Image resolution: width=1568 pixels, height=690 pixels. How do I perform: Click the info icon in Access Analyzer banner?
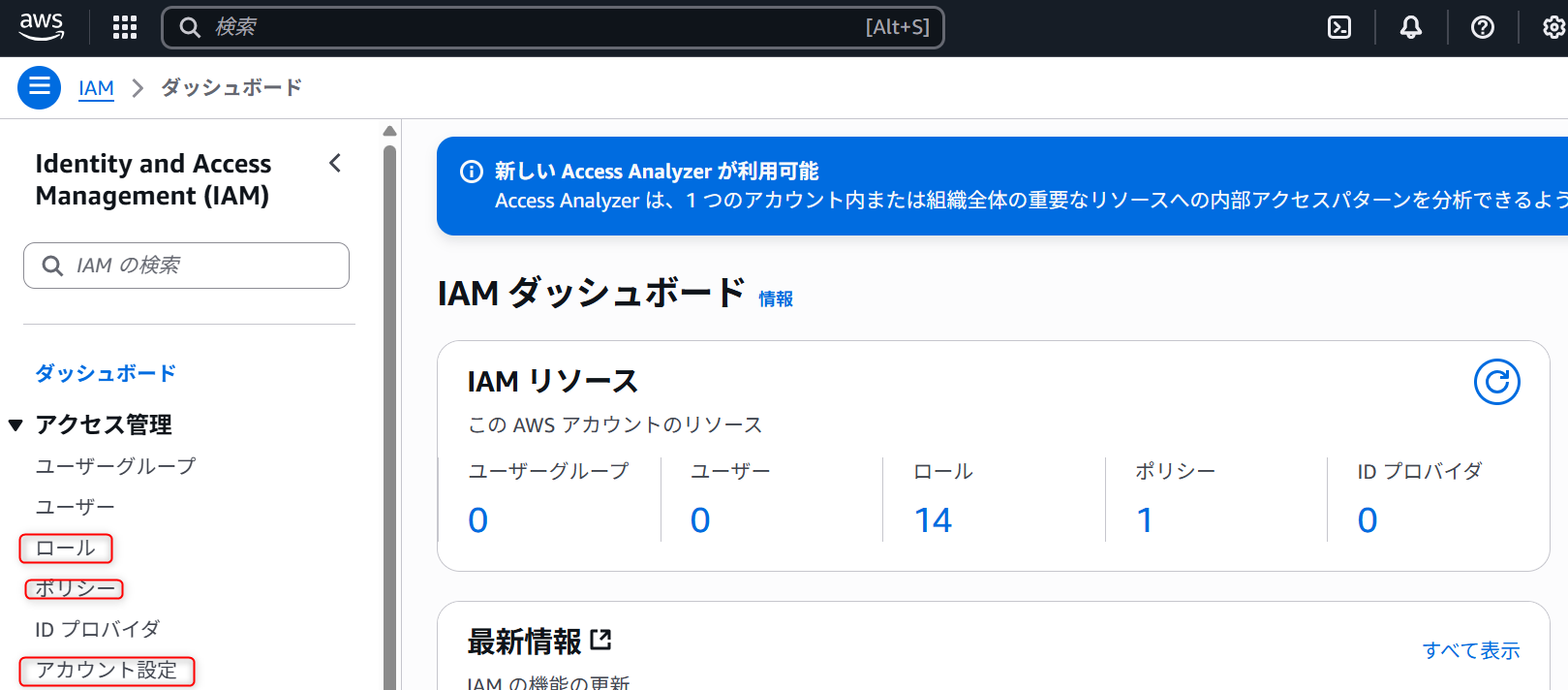tap(472, 172)
